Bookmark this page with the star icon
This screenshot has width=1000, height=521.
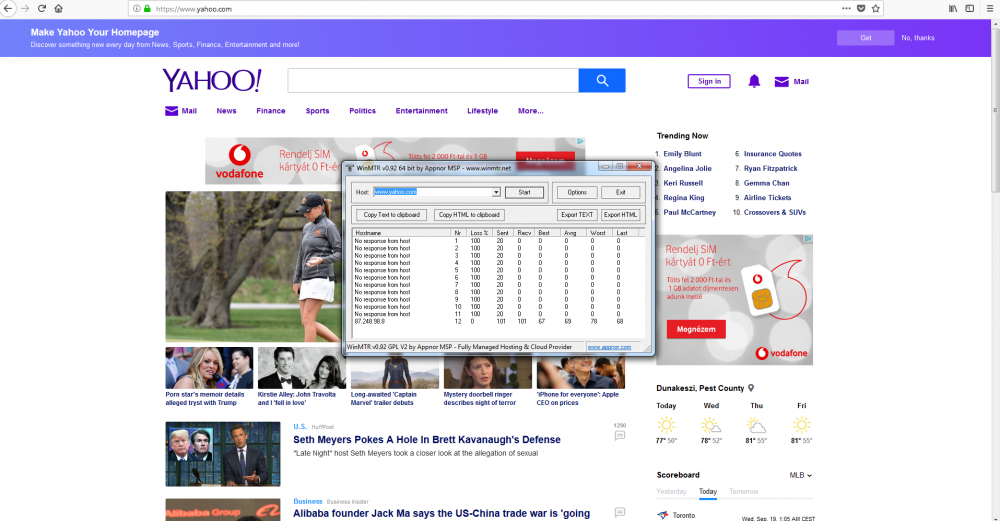[x=876, y=8]
